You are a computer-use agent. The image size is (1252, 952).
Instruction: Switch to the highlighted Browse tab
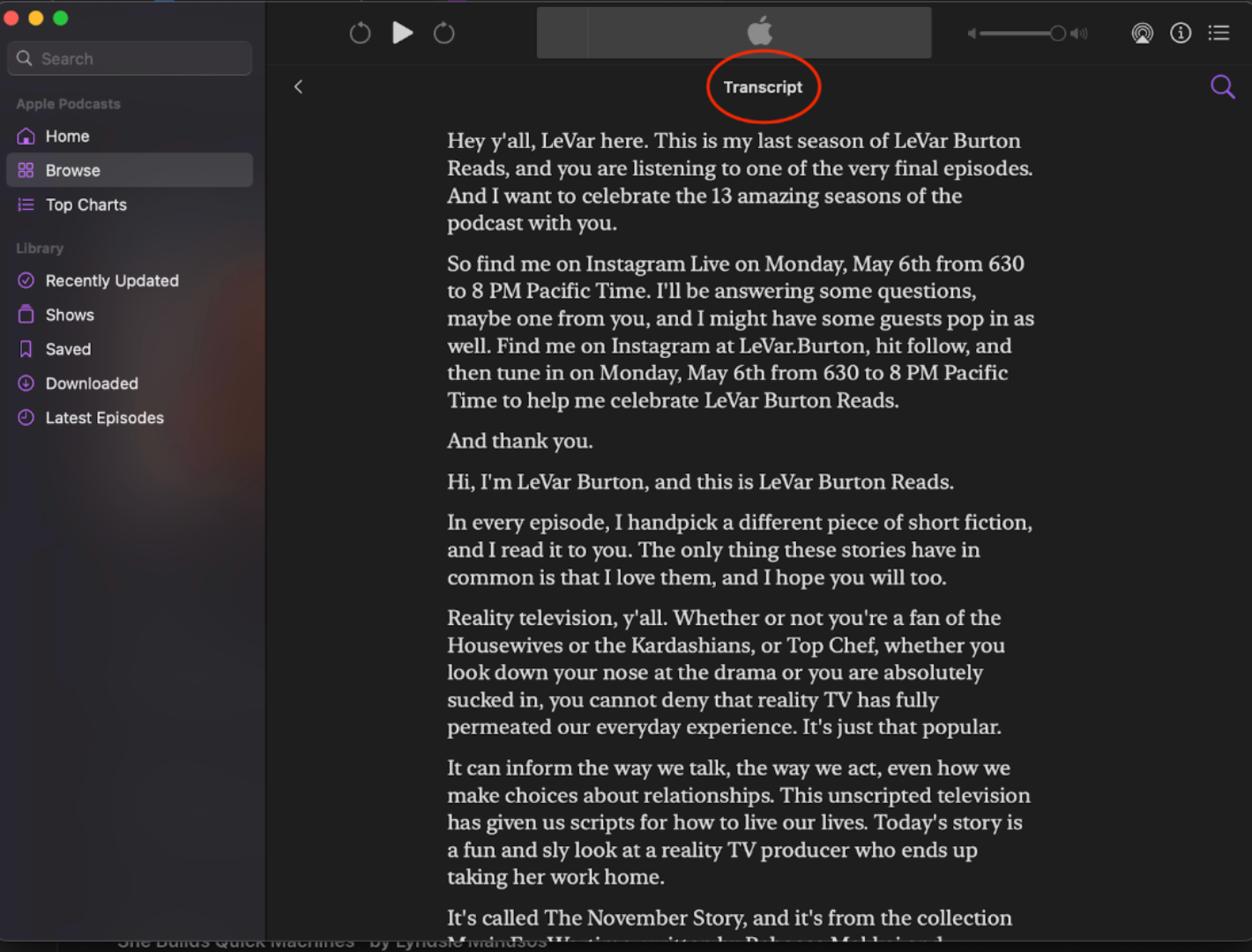click(72, 170)
